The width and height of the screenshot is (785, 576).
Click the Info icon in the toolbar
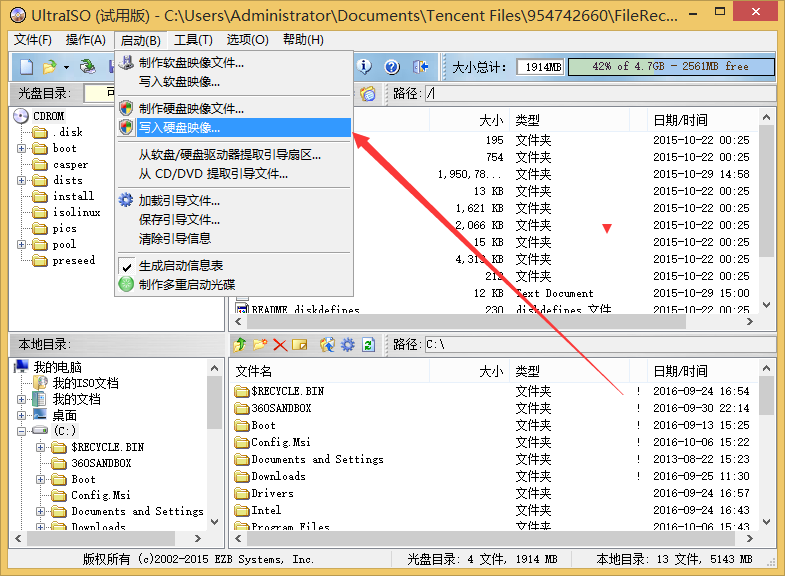pyautogui.click(x=365, y=67)
